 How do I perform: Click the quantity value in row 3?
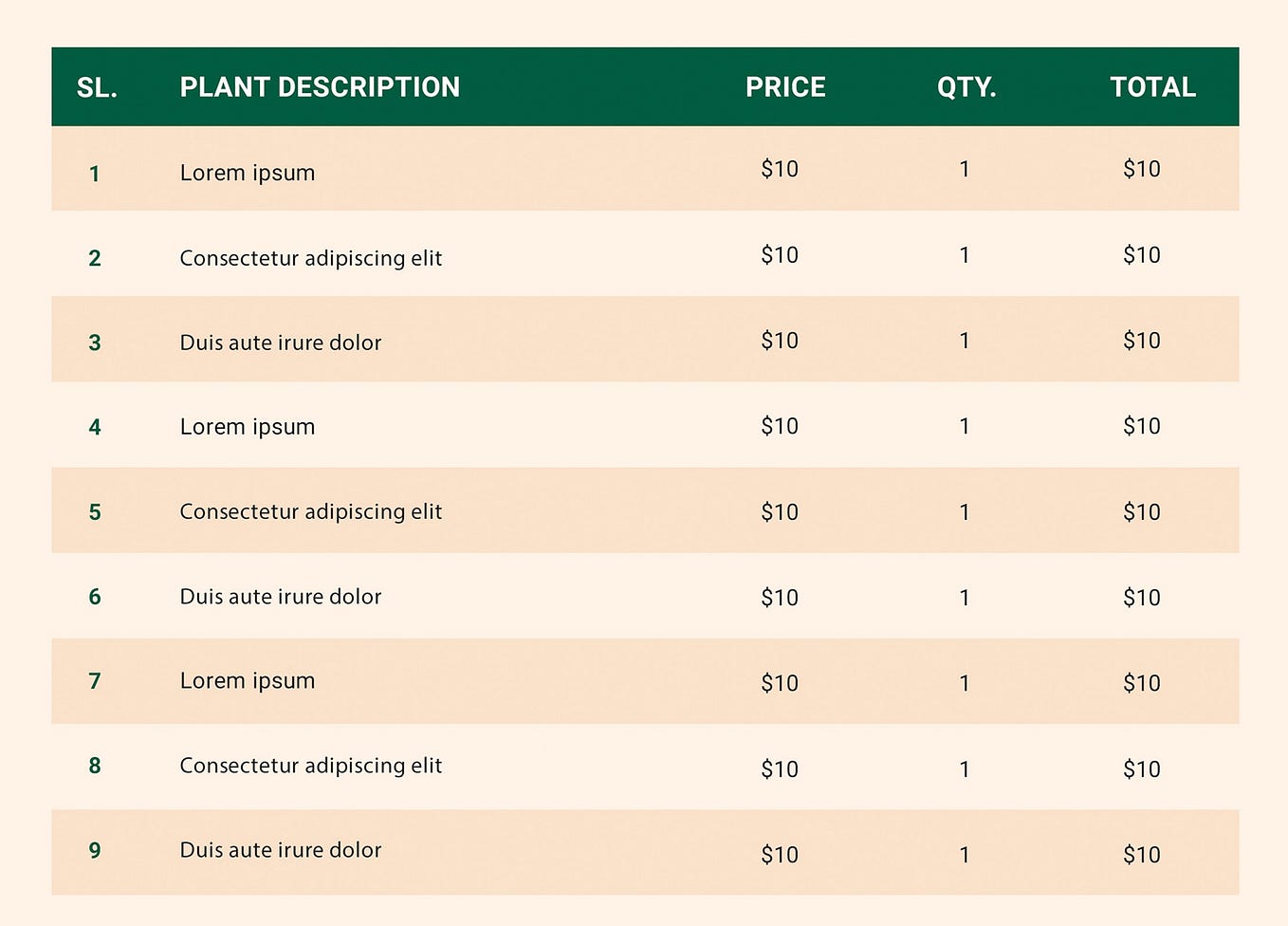[x=965, y=341]
